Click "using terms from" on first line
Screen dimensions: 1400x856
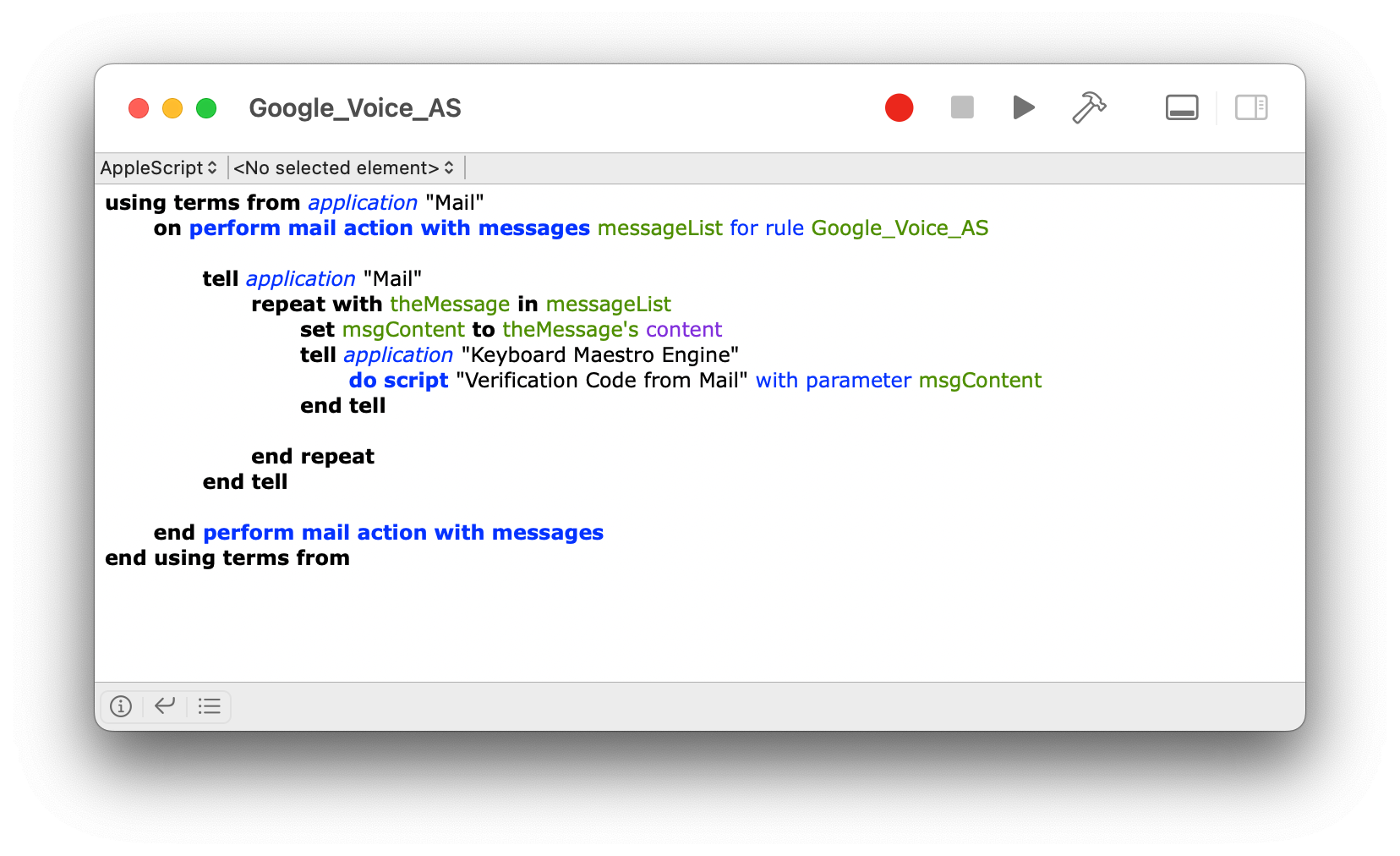(203, 203)
